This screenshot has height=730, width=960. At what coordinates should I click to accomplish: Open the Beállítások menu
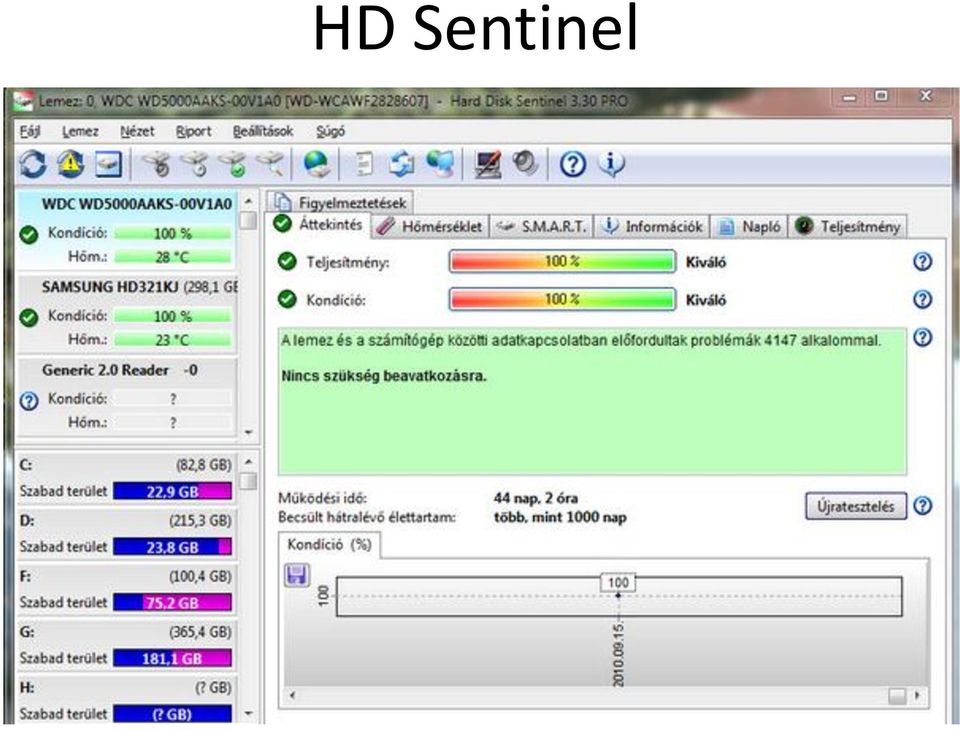pyautogui.click(x=263, y=132)
